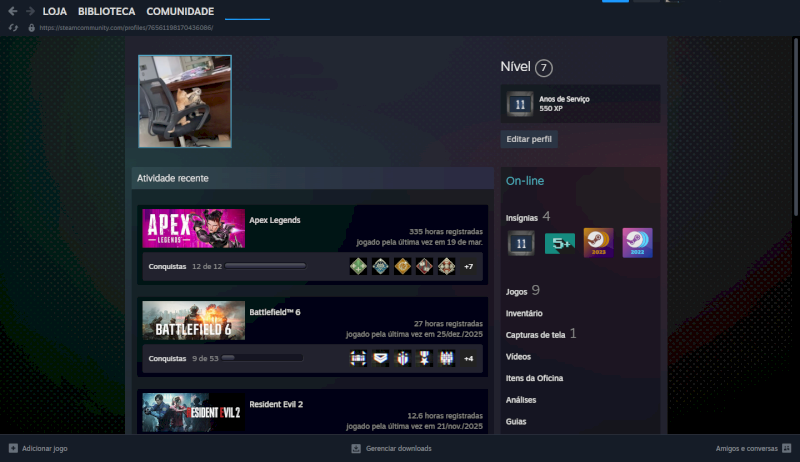Open the profile avatar picture

(185, 101)
